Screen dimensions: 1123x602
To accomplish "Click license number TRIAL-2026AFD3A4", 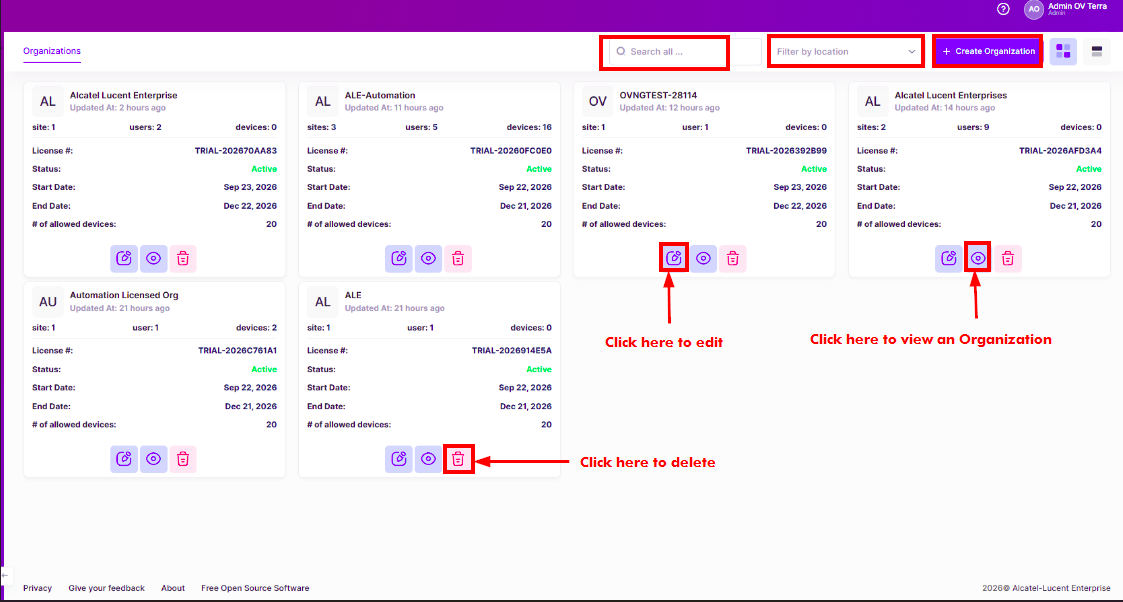I will pyautogui.click(x=1060, y=151).
